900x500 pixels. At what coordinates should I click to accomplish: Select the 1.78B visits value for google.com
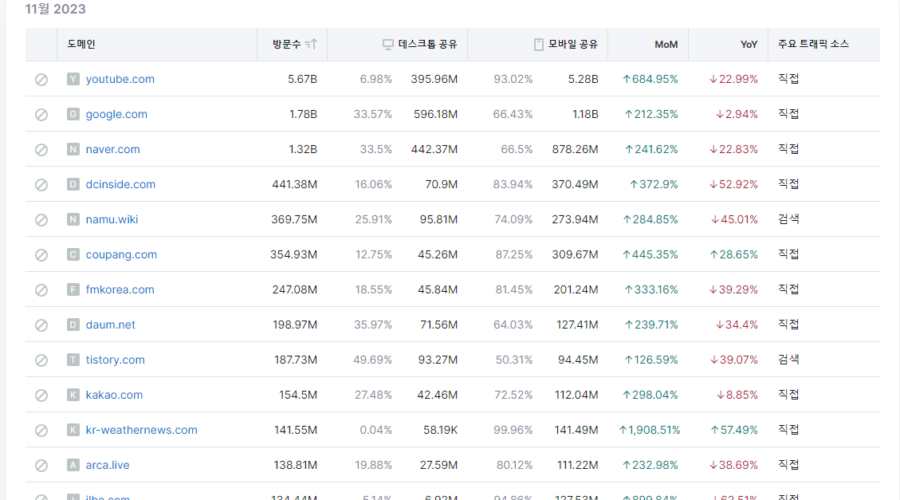coord(303,114)
